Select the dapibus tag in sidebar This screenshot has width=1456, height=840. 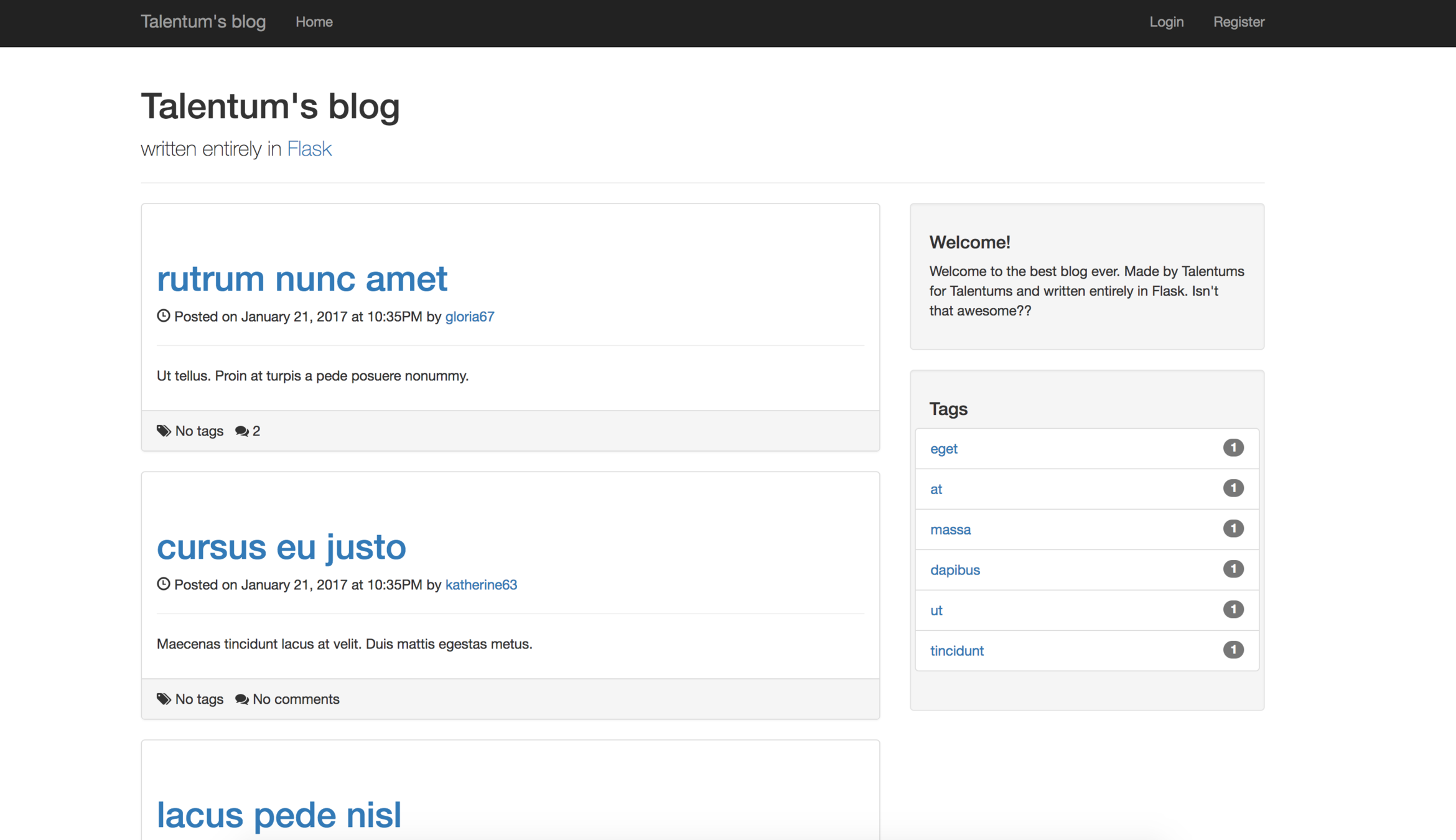click(x=954, y=569)
